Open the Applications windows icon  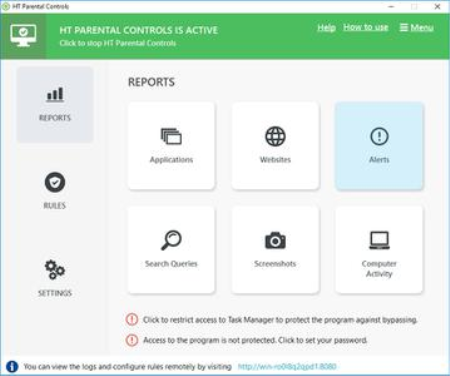pyautogui.click(x=171, y=136)
